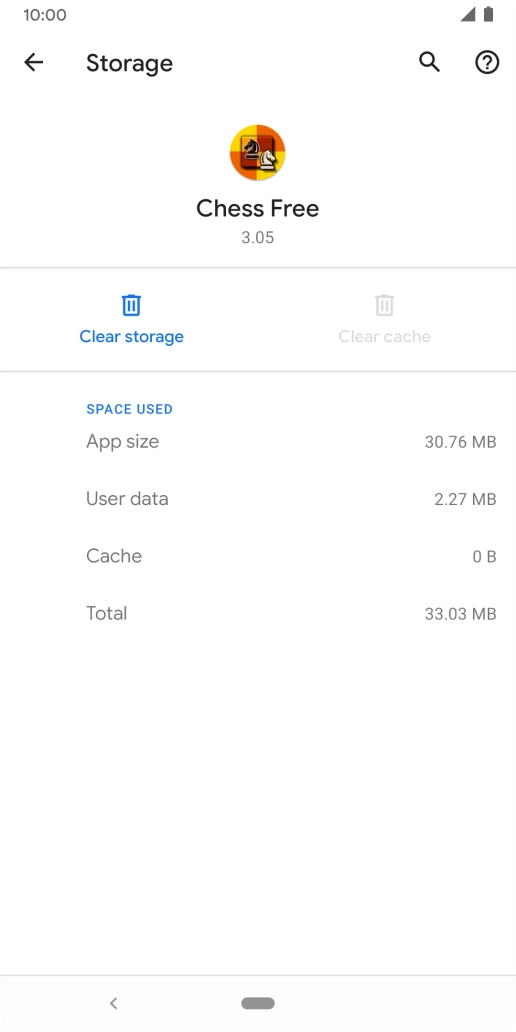Tap the system back chevron in navigation bar
This screenshot has height=1032, width=516.
[113, 1003]
